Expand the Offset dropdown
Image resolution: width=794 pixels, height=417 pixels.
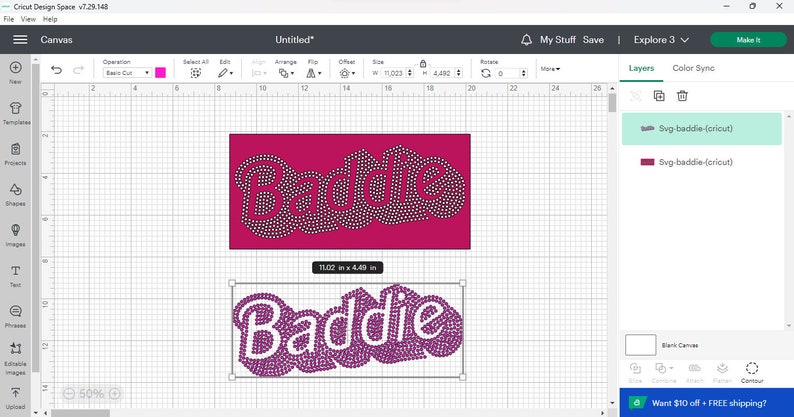pyautogui.click(x=347, y=73)
